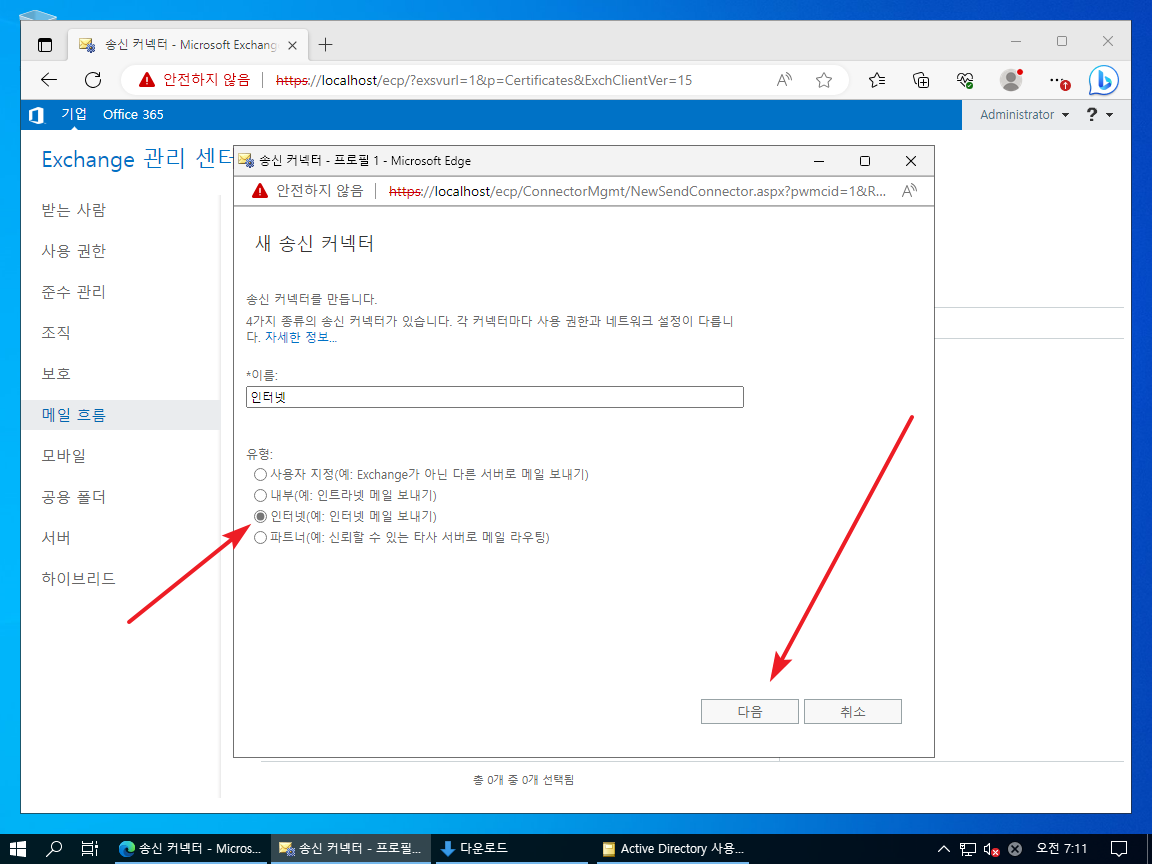The image size is (1152, 864).
Task: Click the 다음 (Next) button
Action: point(749,712)
